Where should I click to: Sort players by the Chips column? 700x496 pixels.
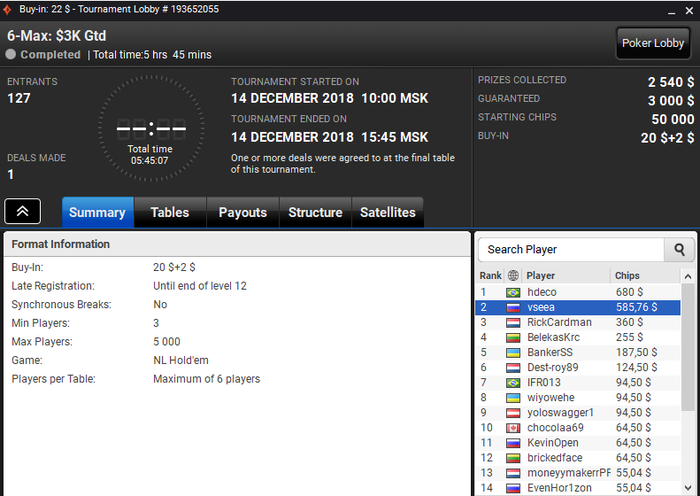coord(645,275)
